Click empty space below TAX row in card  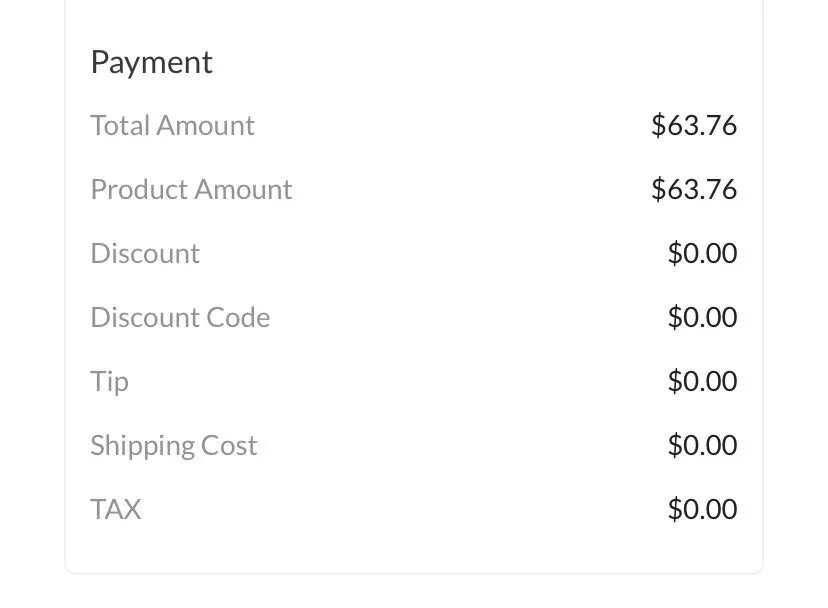[414, 549]
